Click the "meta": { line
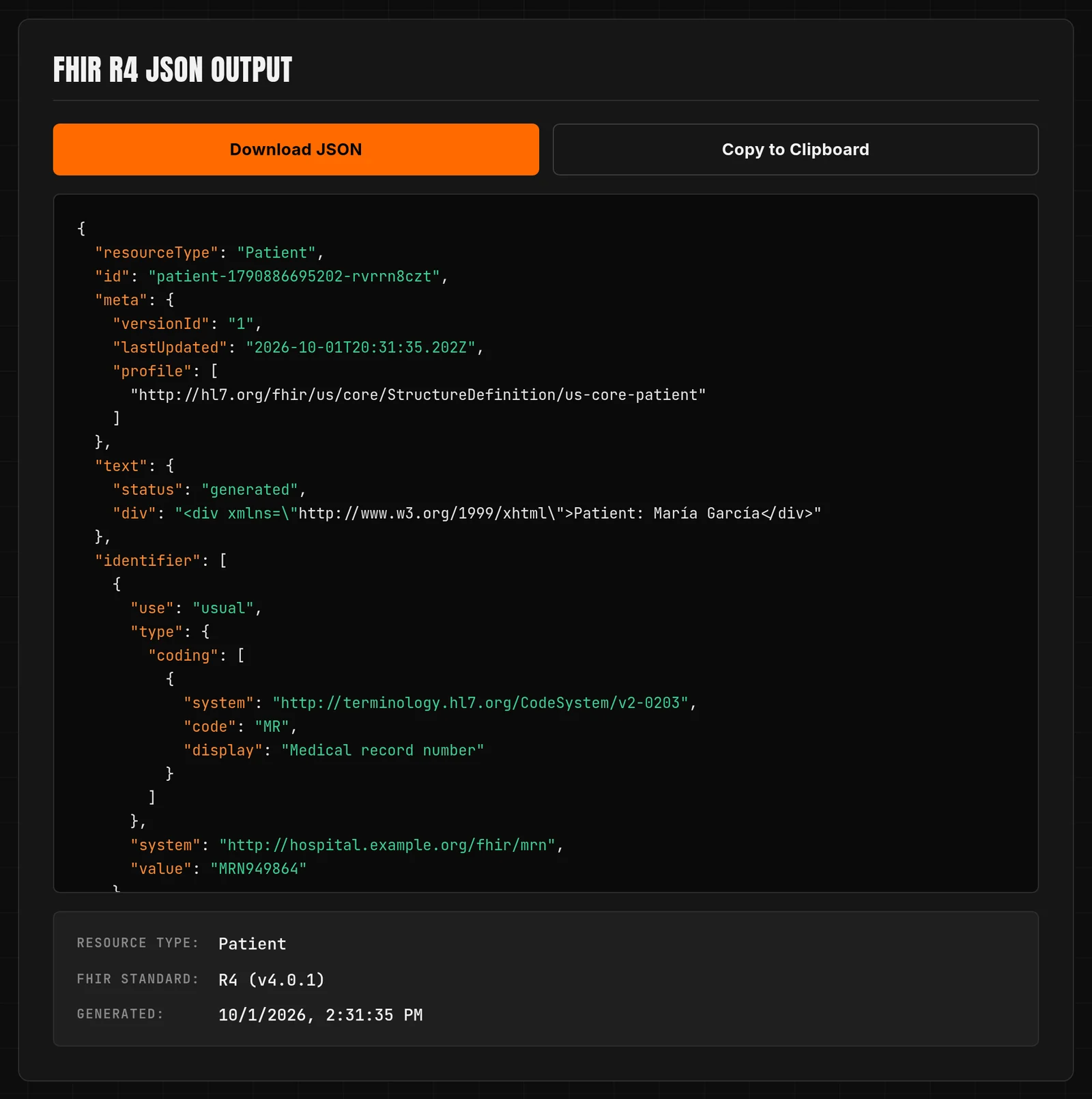The height and width of the screenshot is (1099, 1092). click(x=134, y=300)
